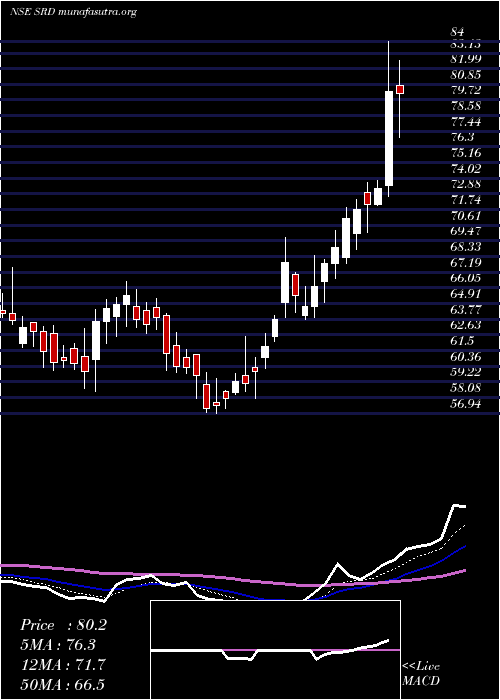Click the last red candle near 79.72

pyautogui.click(x=400, y=89)
